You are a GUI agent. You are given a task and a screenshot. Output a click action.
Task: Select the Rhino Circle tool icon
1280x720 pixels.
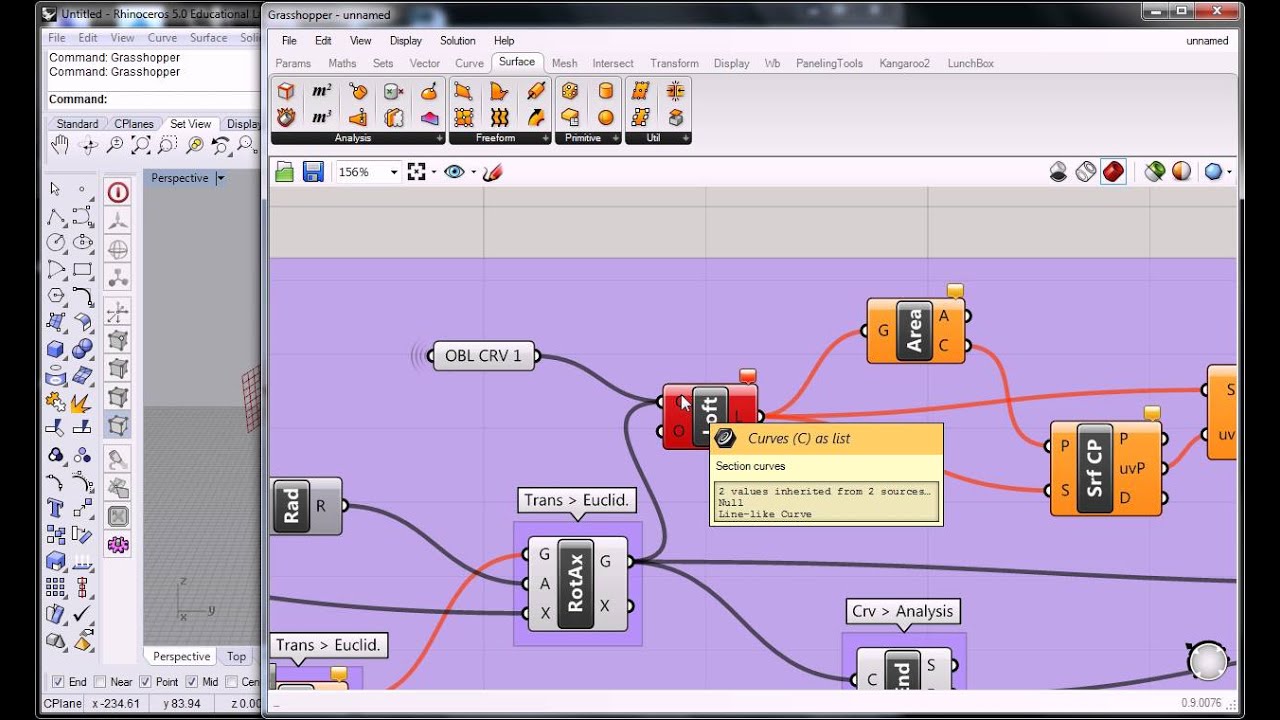56,243
